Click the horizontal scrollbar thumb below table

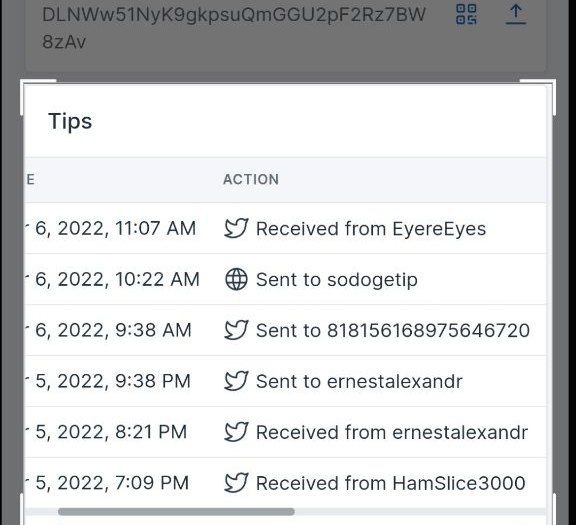tap(176, 511)
